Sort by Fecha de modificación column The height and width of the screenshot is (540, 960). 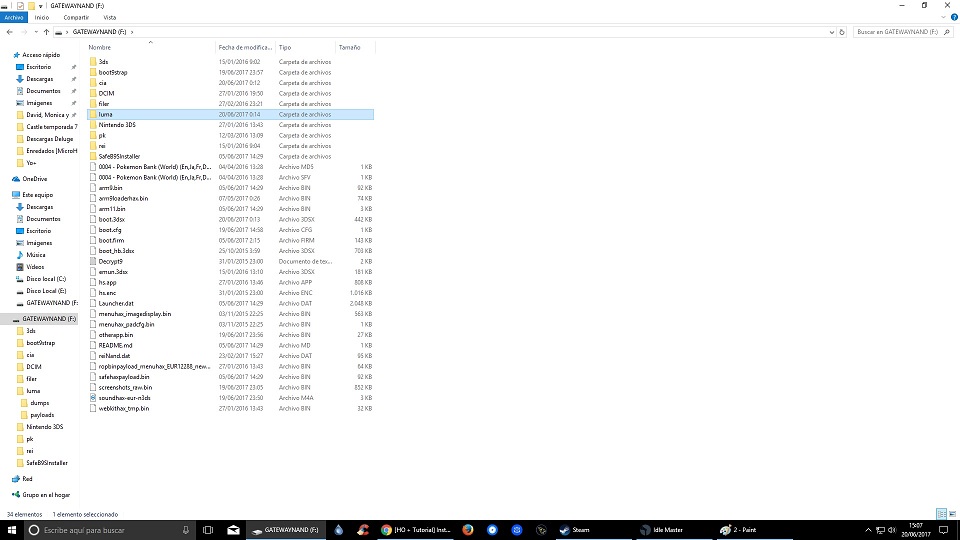point(245,47)
